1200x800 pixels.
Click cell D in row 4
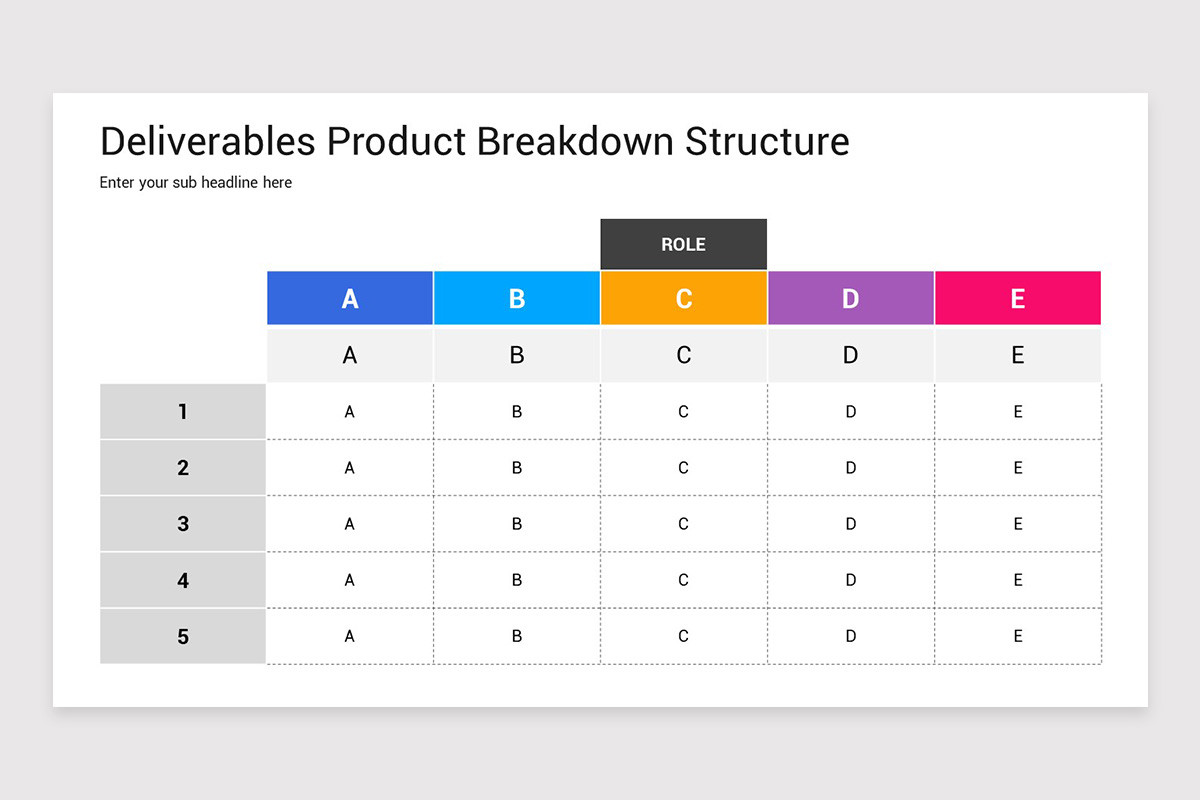851,580
